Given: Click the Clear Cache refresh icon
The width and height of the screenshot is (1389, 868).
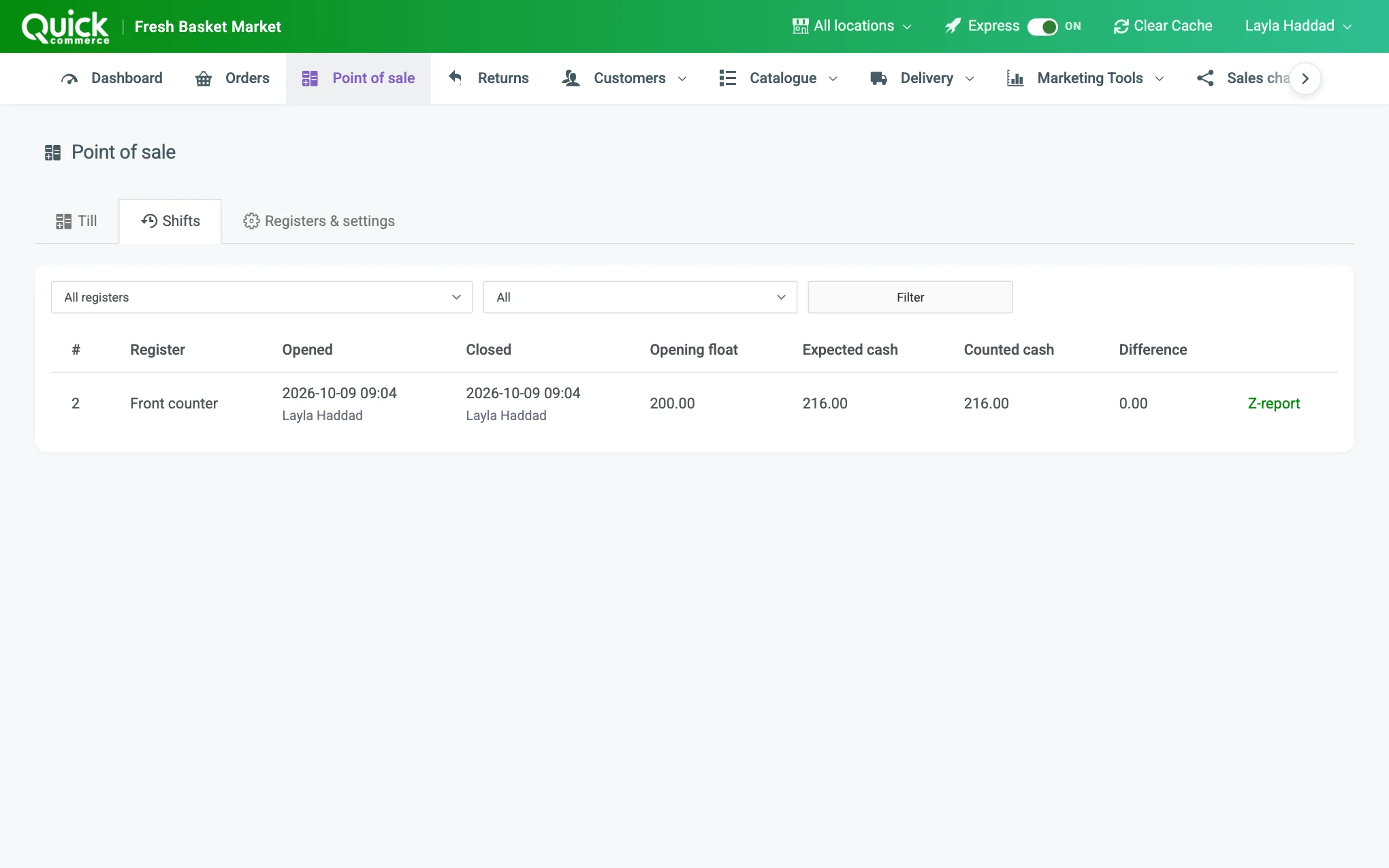Looking at the screenshot, I should [x=1121, y=27].
